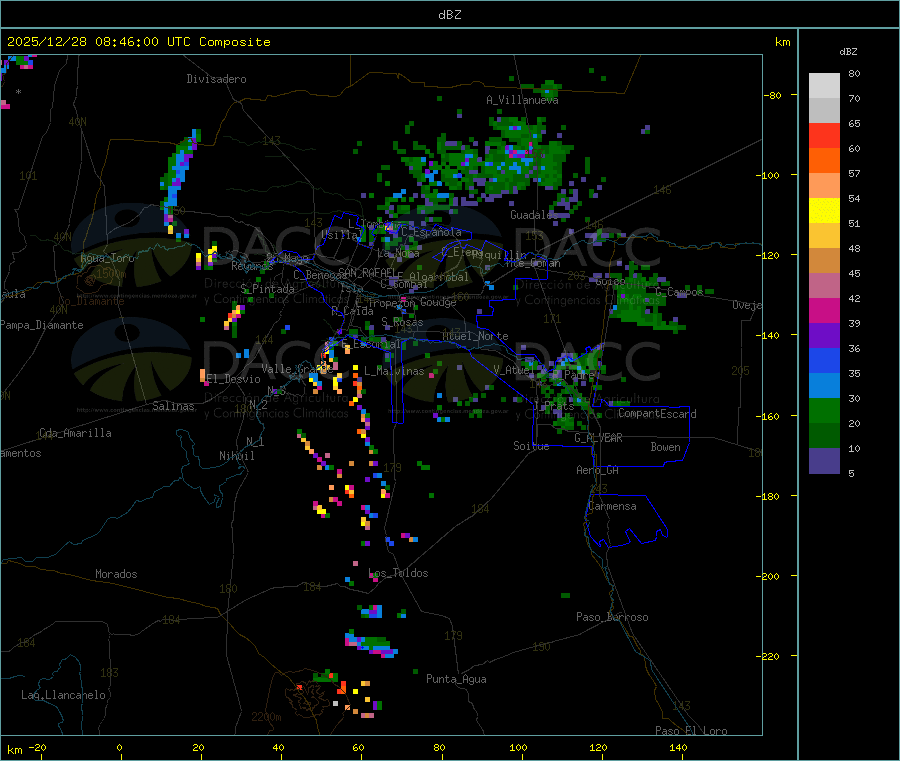This screenshot has width=900, height=761.
Task: Select the Agua_Toro place label
Action: click(x=107, y=258)
